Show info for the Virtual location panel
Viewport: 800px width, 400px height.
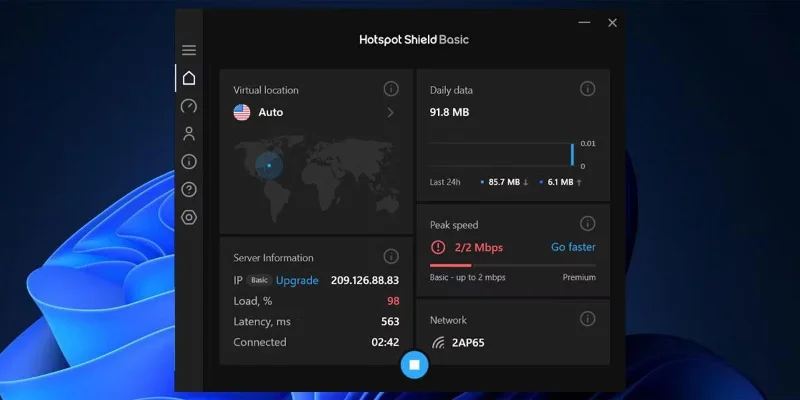point(391,89)
